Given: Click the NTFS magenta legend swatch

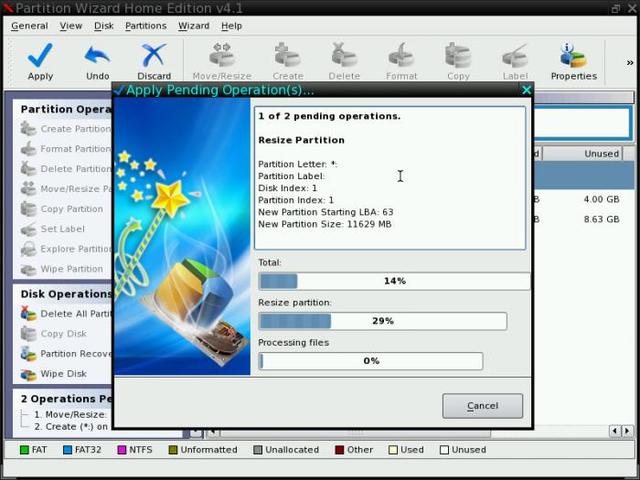Looking at the screenshot, I should pyautogui.click(x=122, y=450).
